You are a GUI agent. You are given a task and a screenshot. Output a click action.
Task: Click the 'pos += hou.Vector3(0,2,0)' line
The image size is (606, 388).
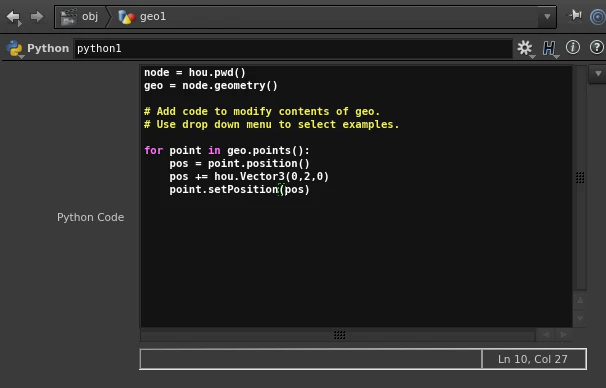tap(249, 177)
